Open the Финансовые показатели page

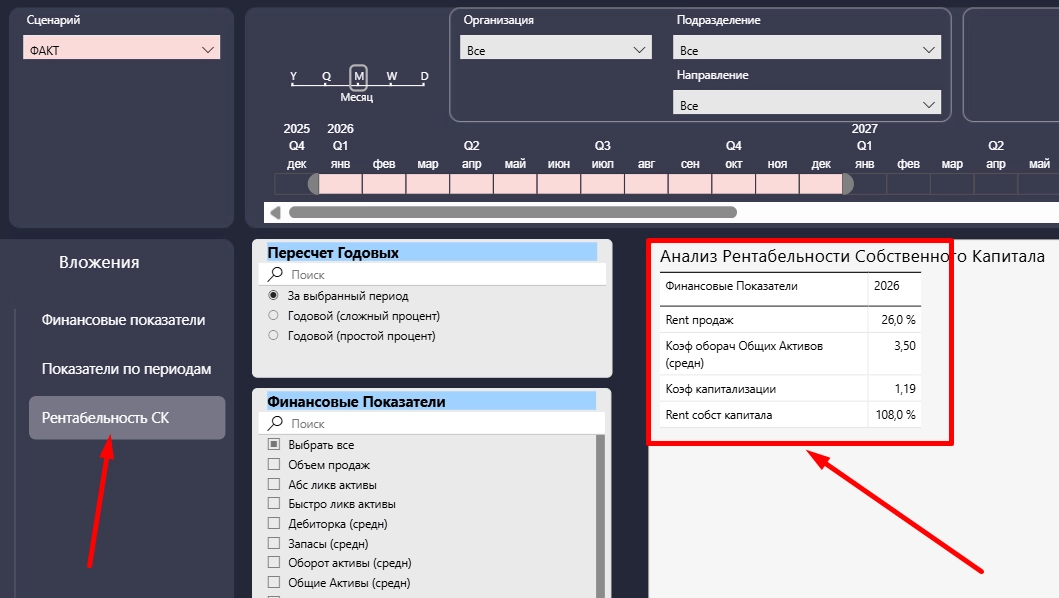point(124,320)
